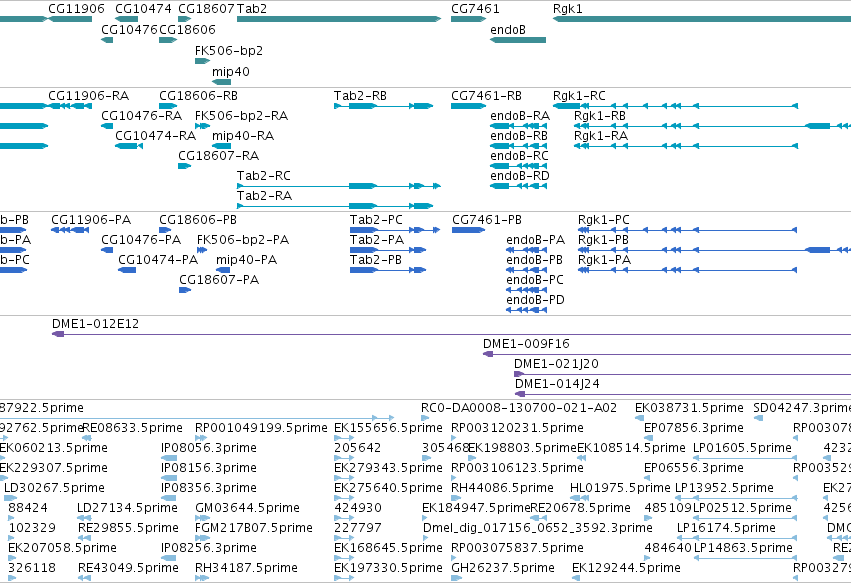
Task: Click the Tab2-PC protein label
Action: pyautogui.click(x=376, y=220)
